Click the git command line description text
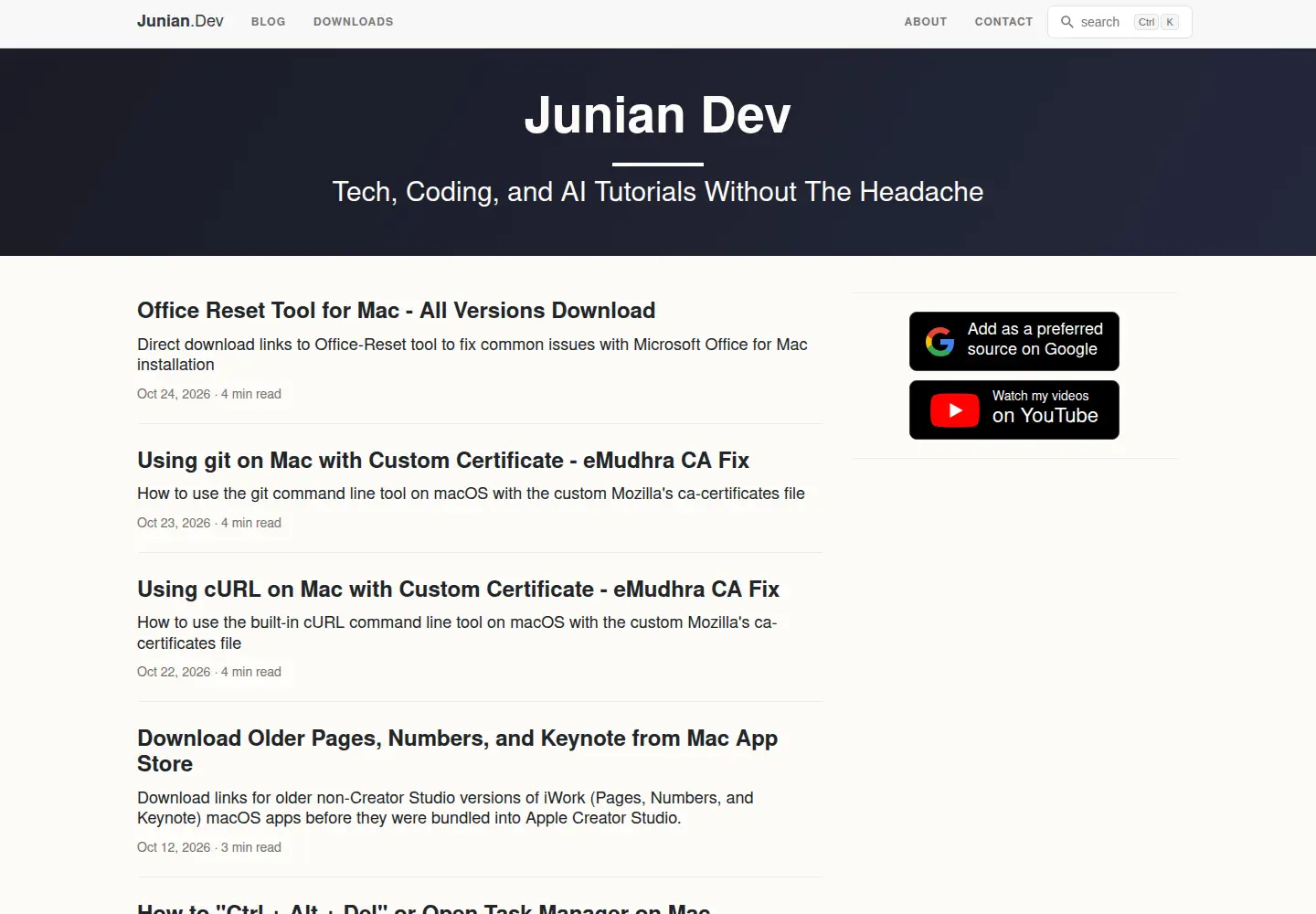The image size is (1316, 914). pos(471,494)
